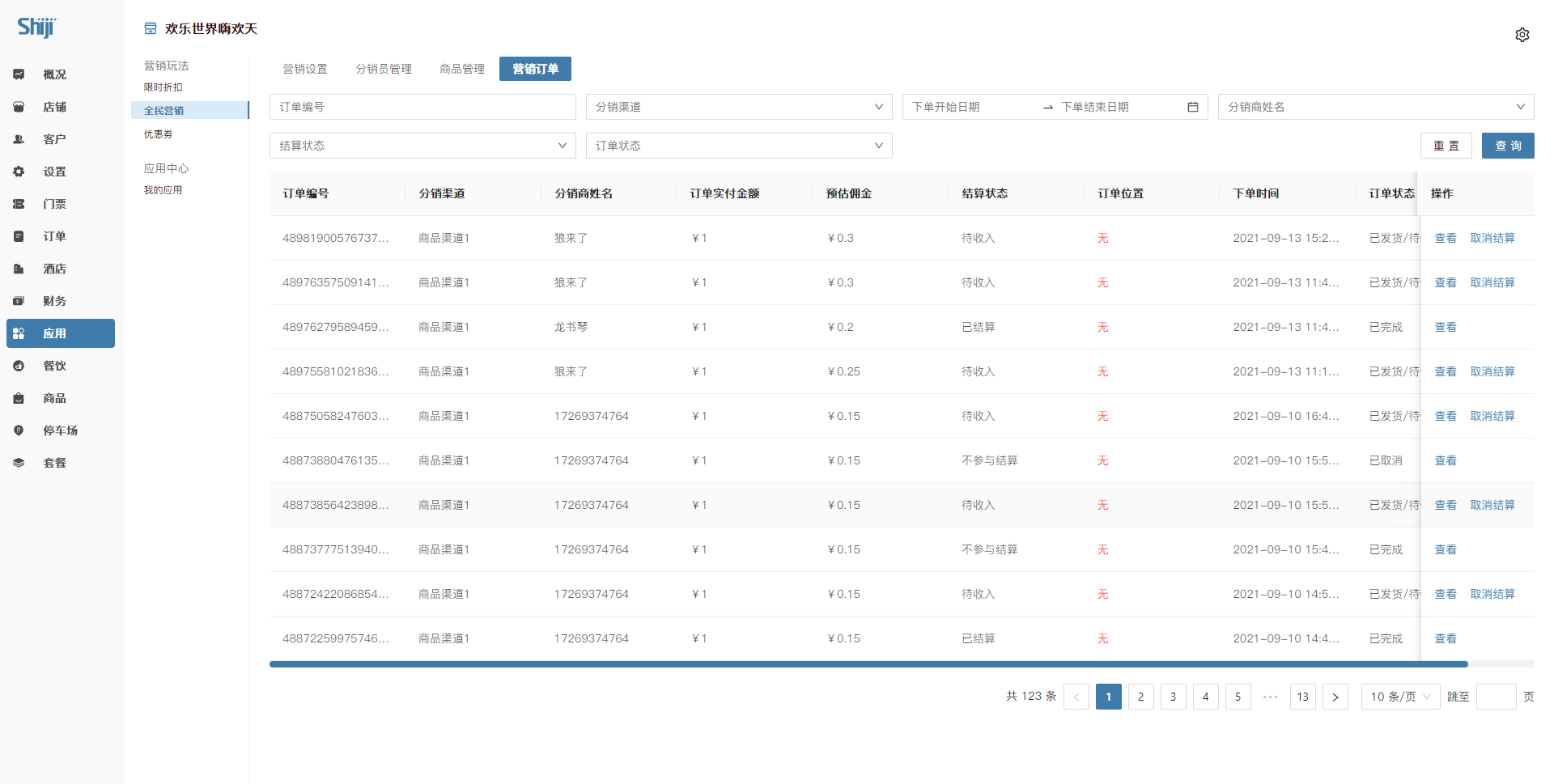
Task: Click 查看 for order 48981900576737
Action: click(x=1446, y=238)
